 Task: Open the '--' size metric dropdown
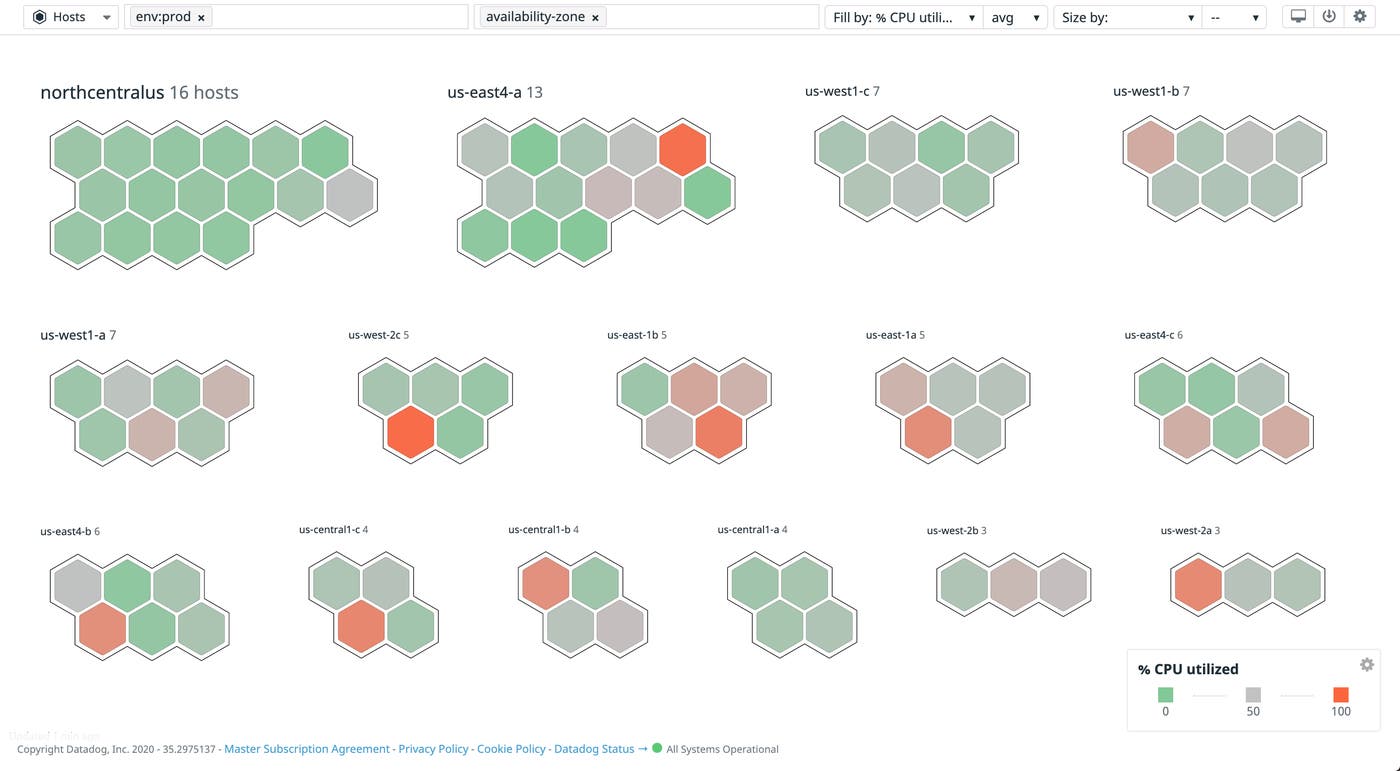click(1256, 17)
